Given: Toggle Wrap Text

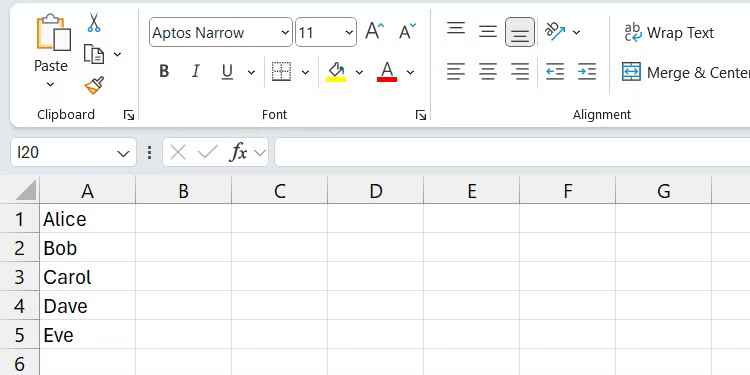Looking at the screenshot, I should [x=669, y=33].
